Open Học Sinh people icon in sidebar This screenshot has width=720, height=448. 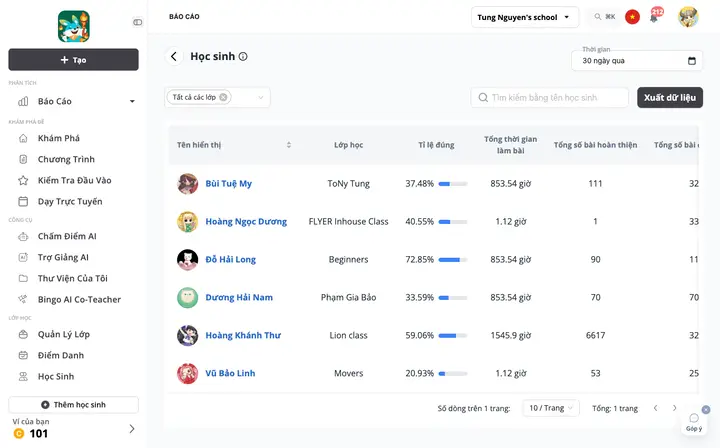point(23,376)
